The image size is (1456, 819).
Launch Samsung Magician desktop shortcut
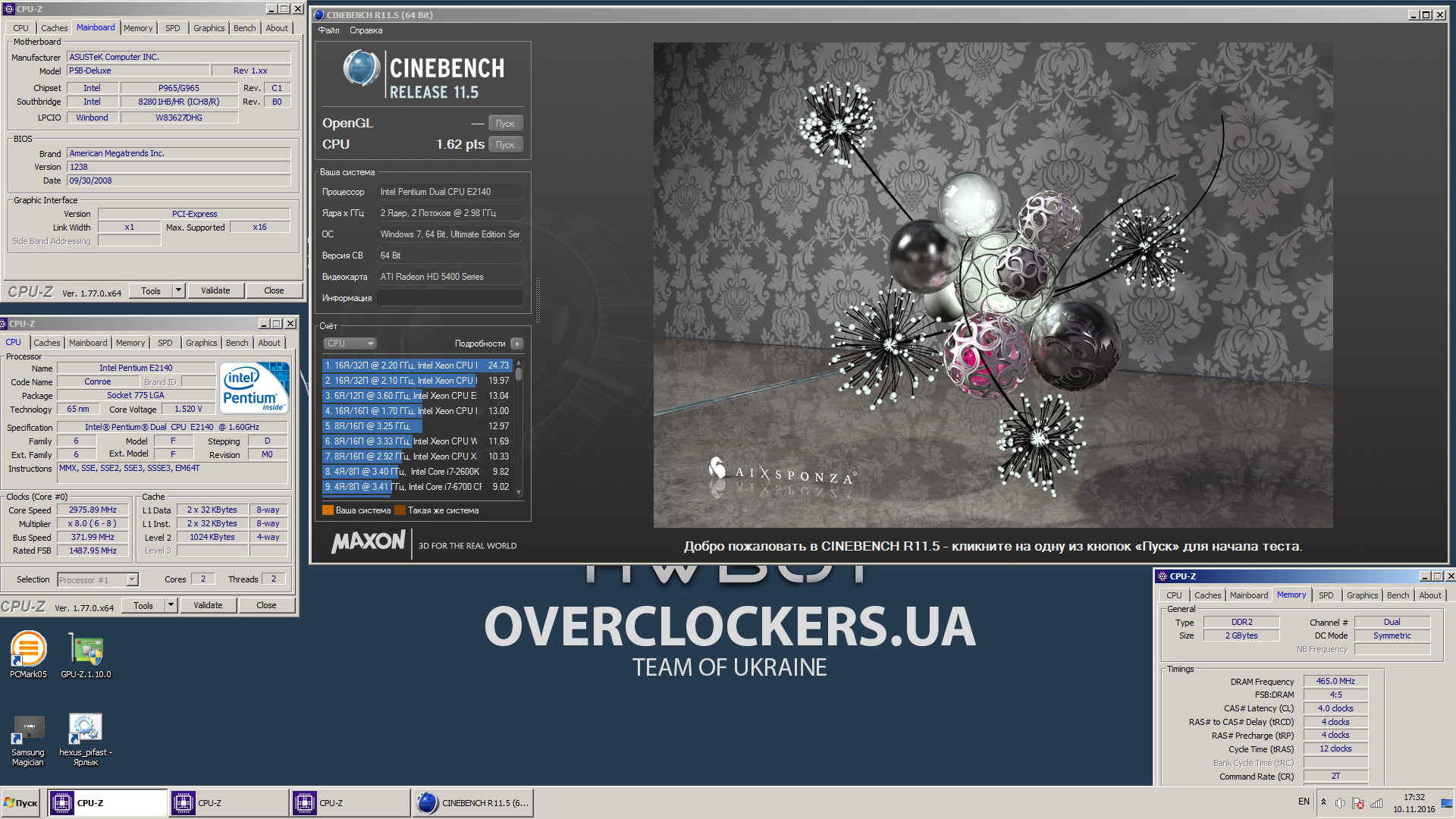[28, 740]
